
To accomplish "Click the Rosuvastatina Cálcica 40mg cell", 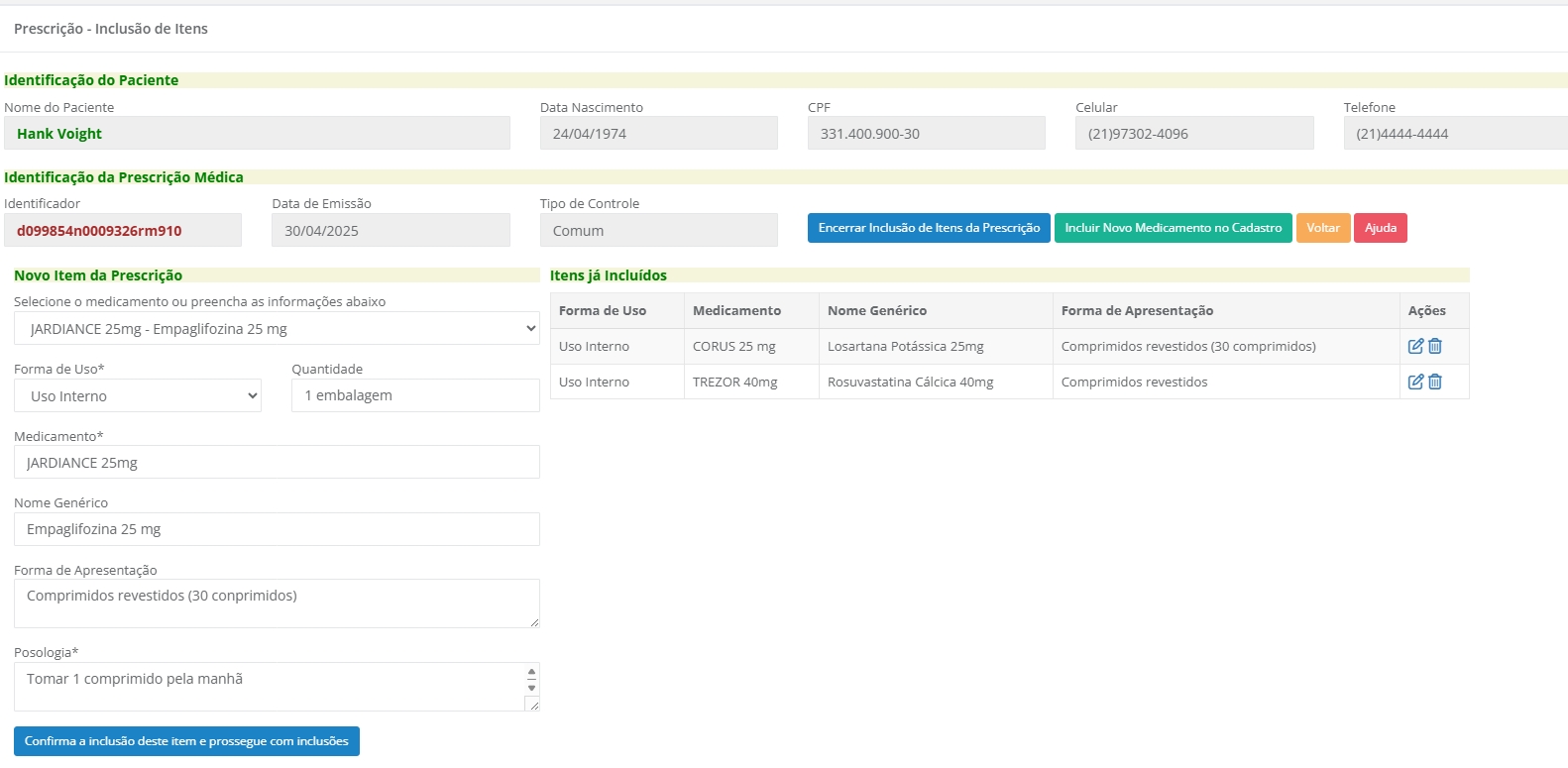I will click(936, 382).
